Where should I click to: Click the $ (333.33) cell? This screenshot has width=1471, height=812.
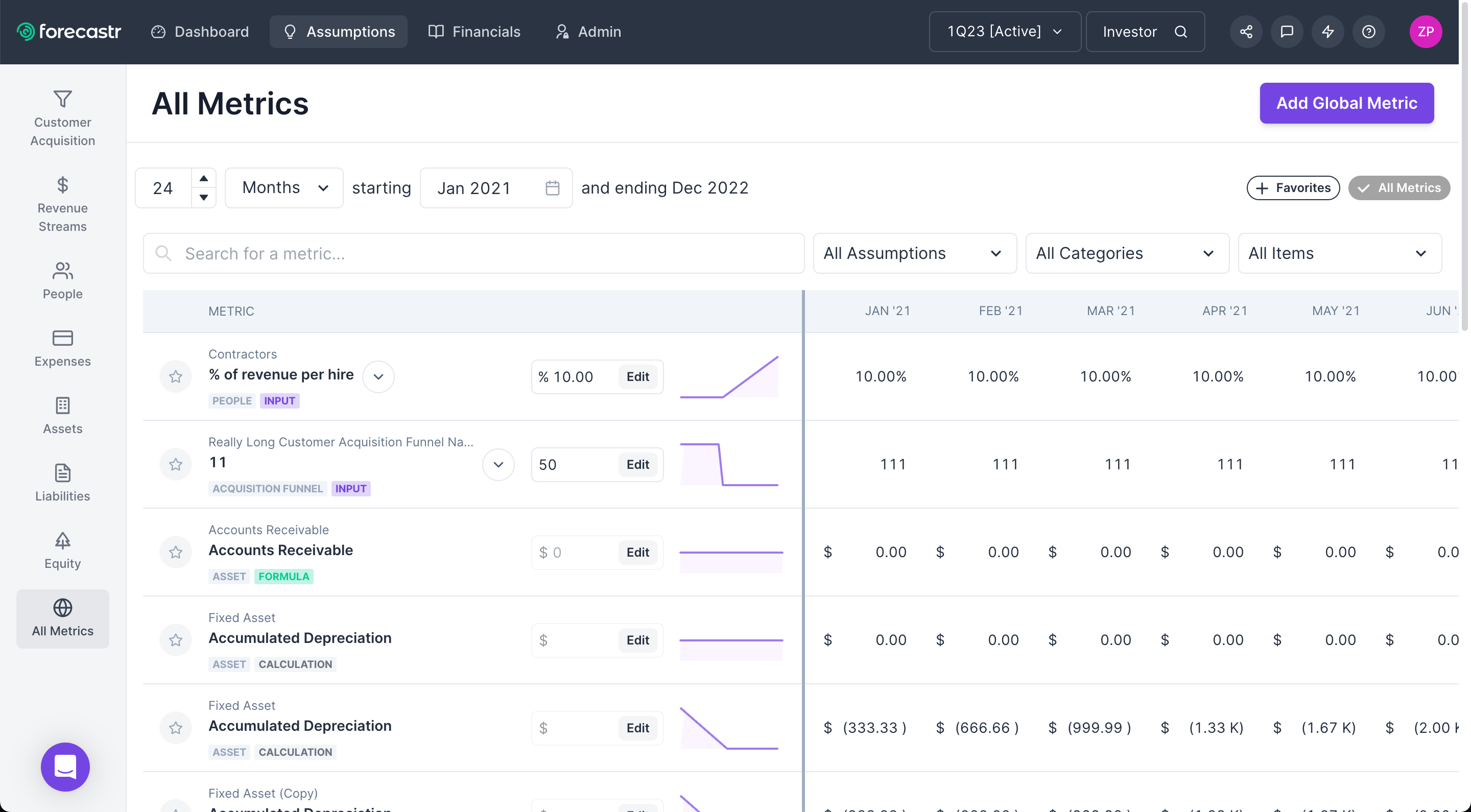[865, 728]
